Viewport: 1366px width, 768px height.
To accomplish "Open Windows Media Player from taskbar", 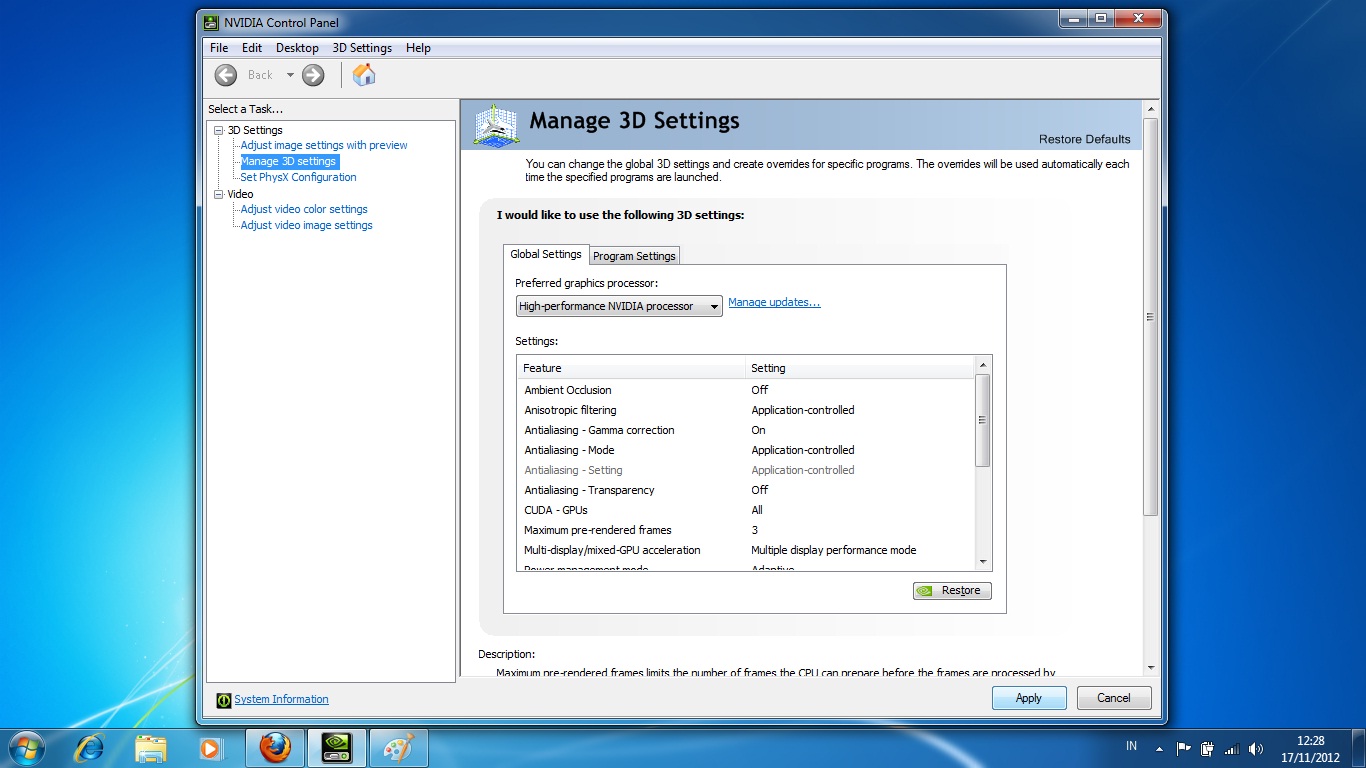I will 211,748.
